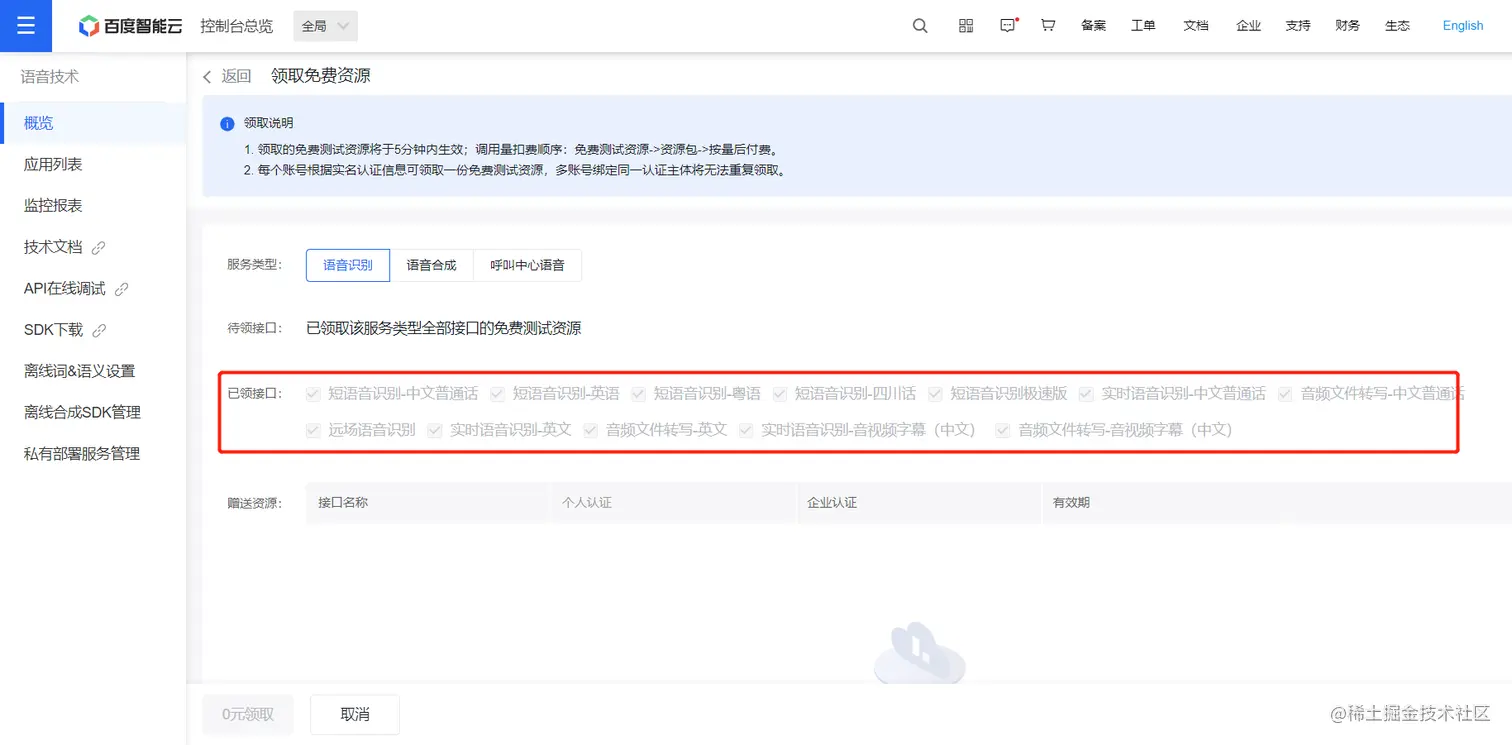Open the message notifications icon
Image resolution: width=1512 pixels, height=745 pixels.
[x=1008, y=26]
